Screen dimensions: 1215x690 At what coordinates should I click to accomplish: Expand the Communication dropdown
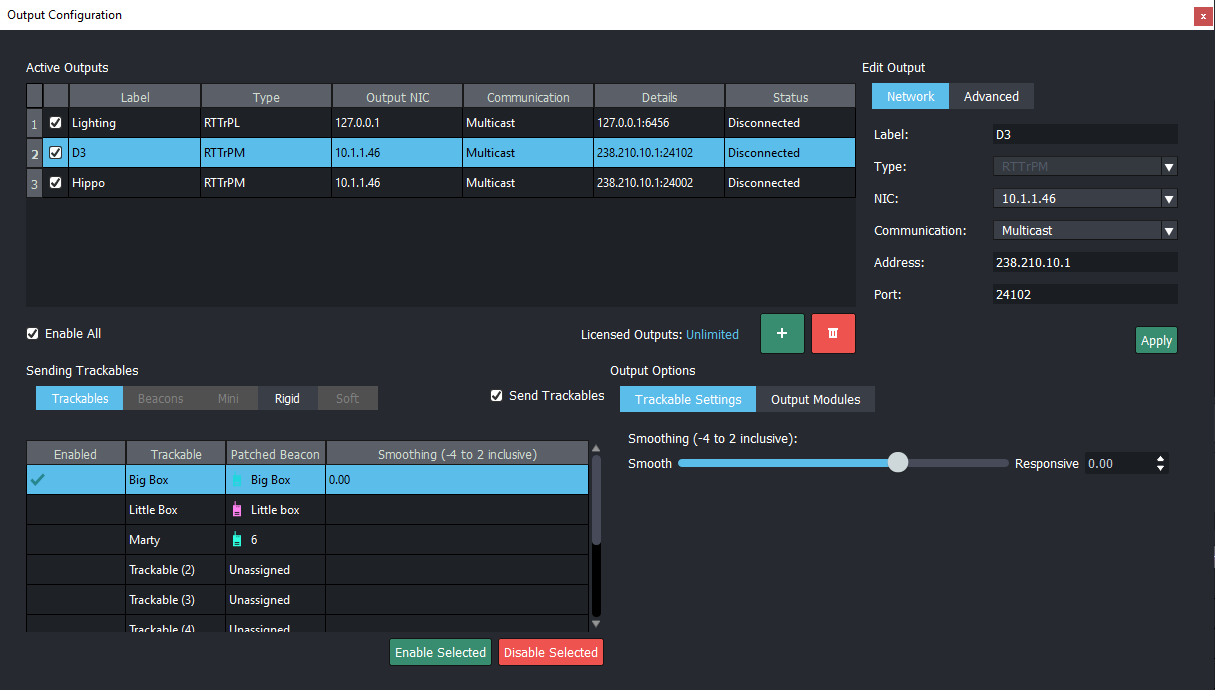coord(1168,231)
